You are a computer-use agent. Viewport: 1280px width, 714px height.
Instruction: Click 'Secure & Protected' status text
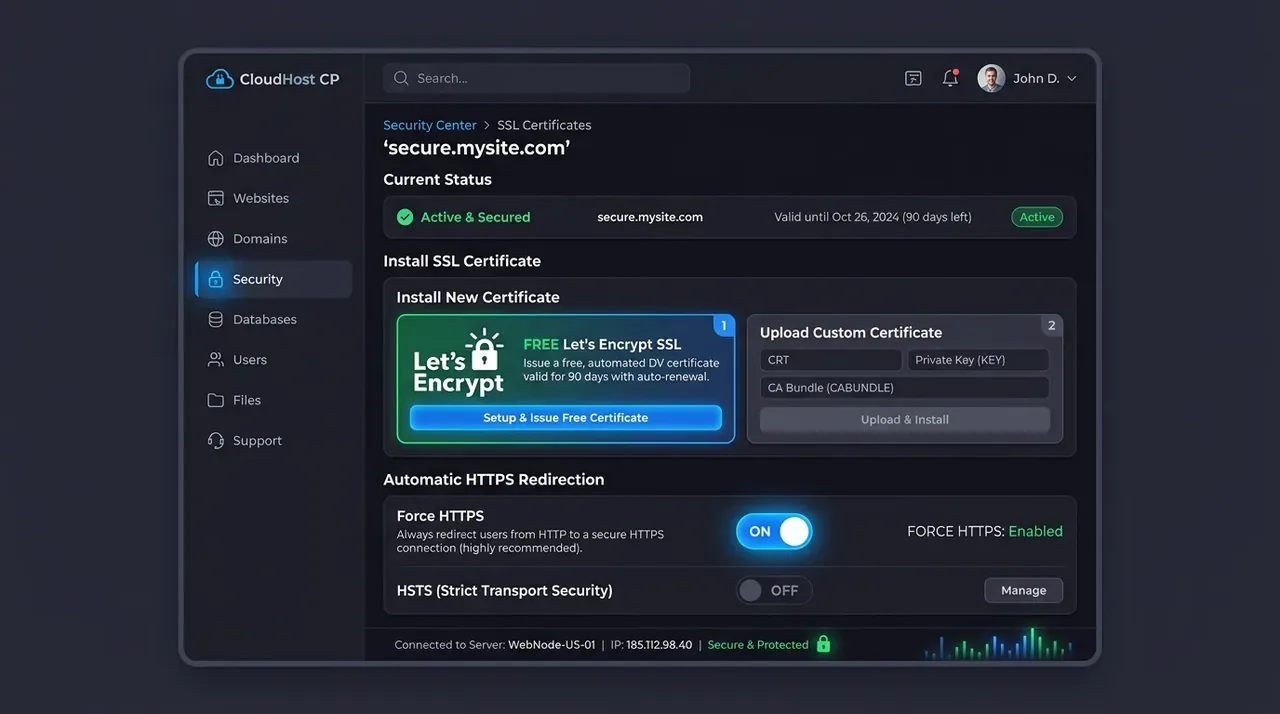tap(758, 645)
